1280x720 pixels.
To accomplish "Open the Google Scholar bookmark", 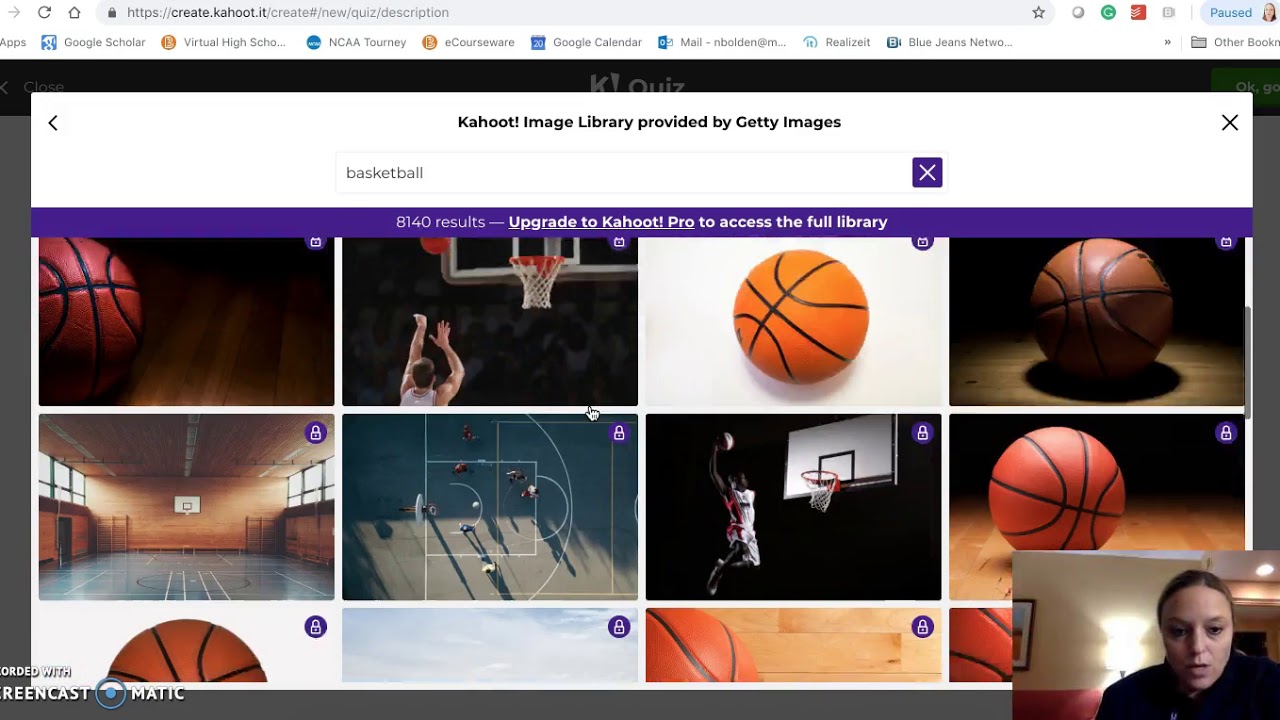I will click(x=93, y=42).
